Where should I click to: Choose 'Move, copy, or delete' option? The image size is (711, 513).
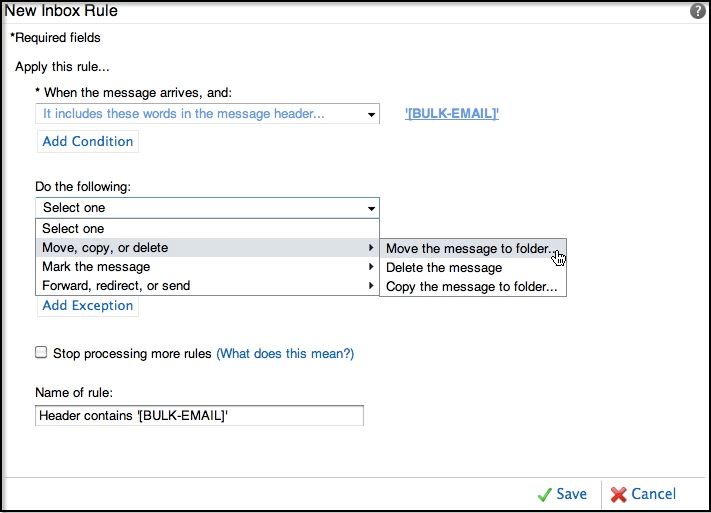click(x=105, y=248)
